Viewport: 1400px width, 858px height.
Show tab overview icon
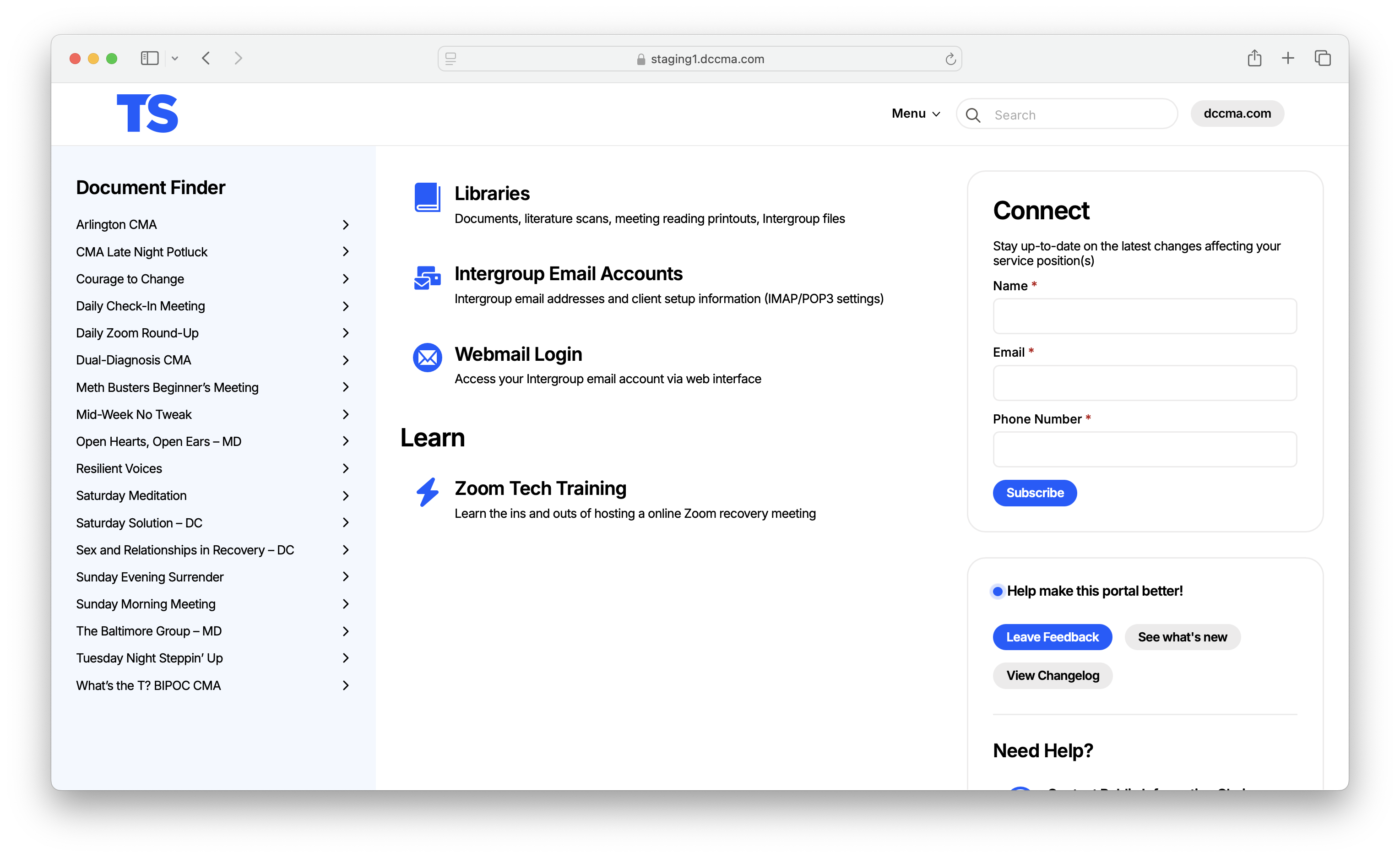(x=1323, y=58)
